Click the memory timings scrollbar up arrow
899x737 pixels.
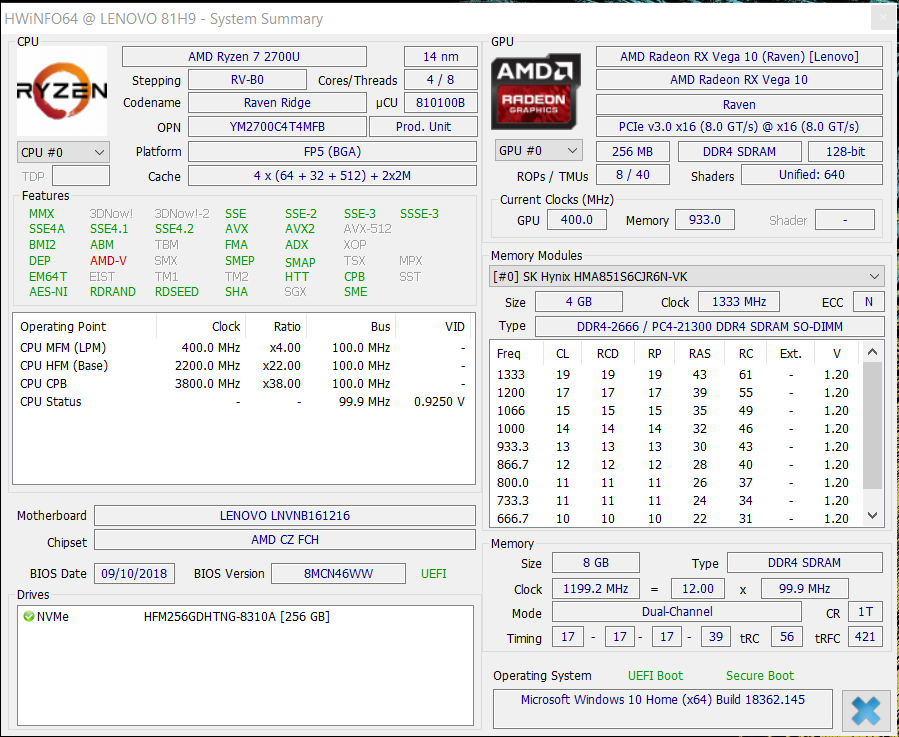(x=872, y=352)
